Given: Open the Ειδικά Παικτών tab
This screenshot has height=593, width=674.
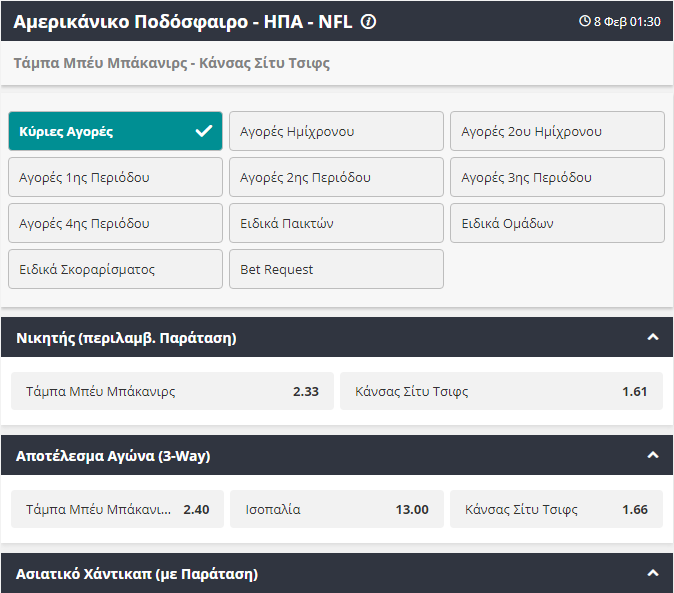Looking at the screenshot, I should 336,223.
